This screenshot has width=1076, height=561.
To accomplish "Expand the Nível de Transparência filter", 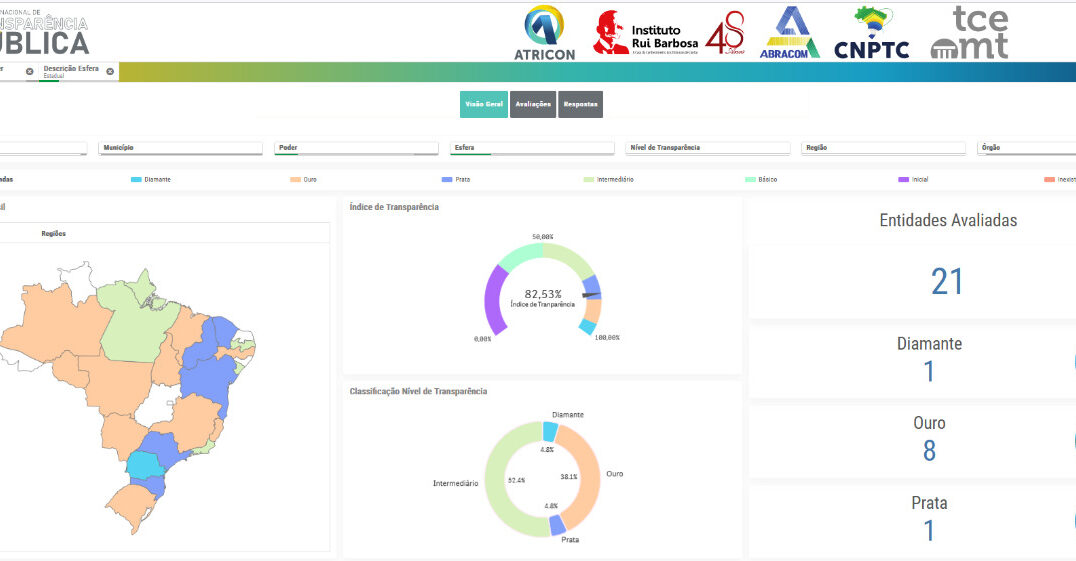I will pos(708,148).
